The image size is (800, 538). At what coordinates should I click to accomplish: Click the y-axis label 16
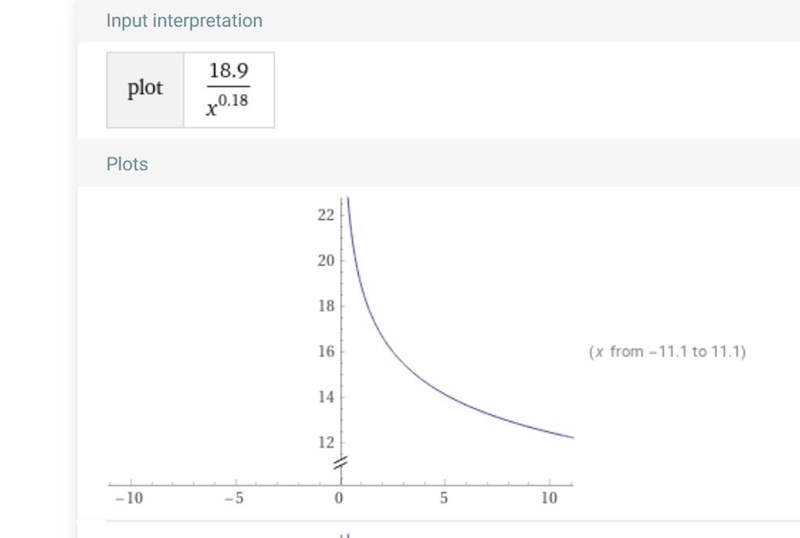(325, 352)
